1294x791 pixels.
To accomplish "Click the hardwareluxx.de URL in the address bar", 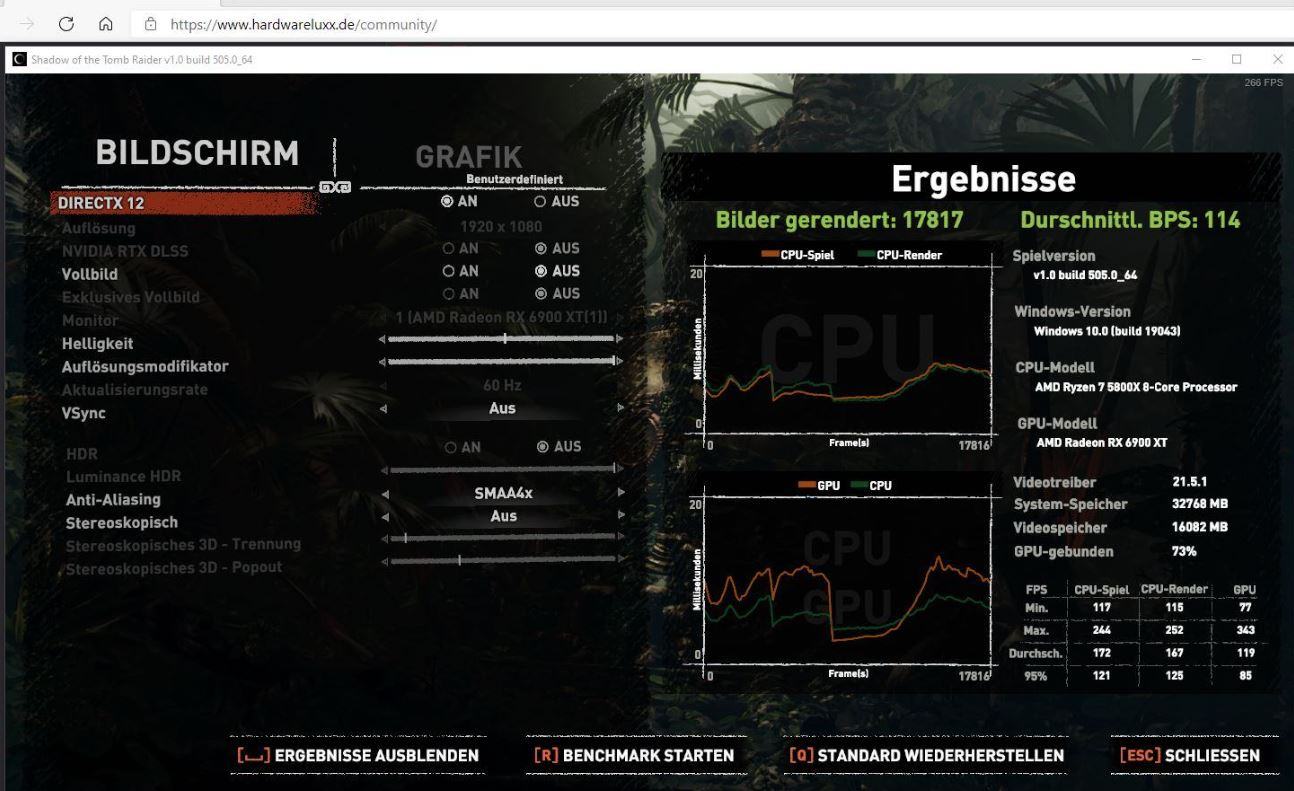I will (303, 24).
